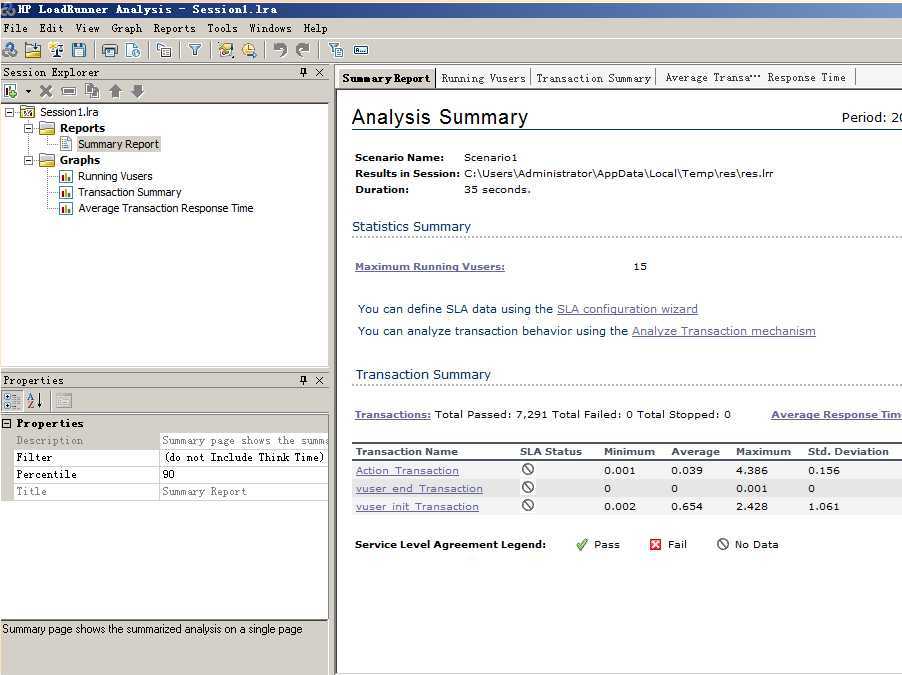Click the Duplicate item icon in Session Explorer

(92, 91)
